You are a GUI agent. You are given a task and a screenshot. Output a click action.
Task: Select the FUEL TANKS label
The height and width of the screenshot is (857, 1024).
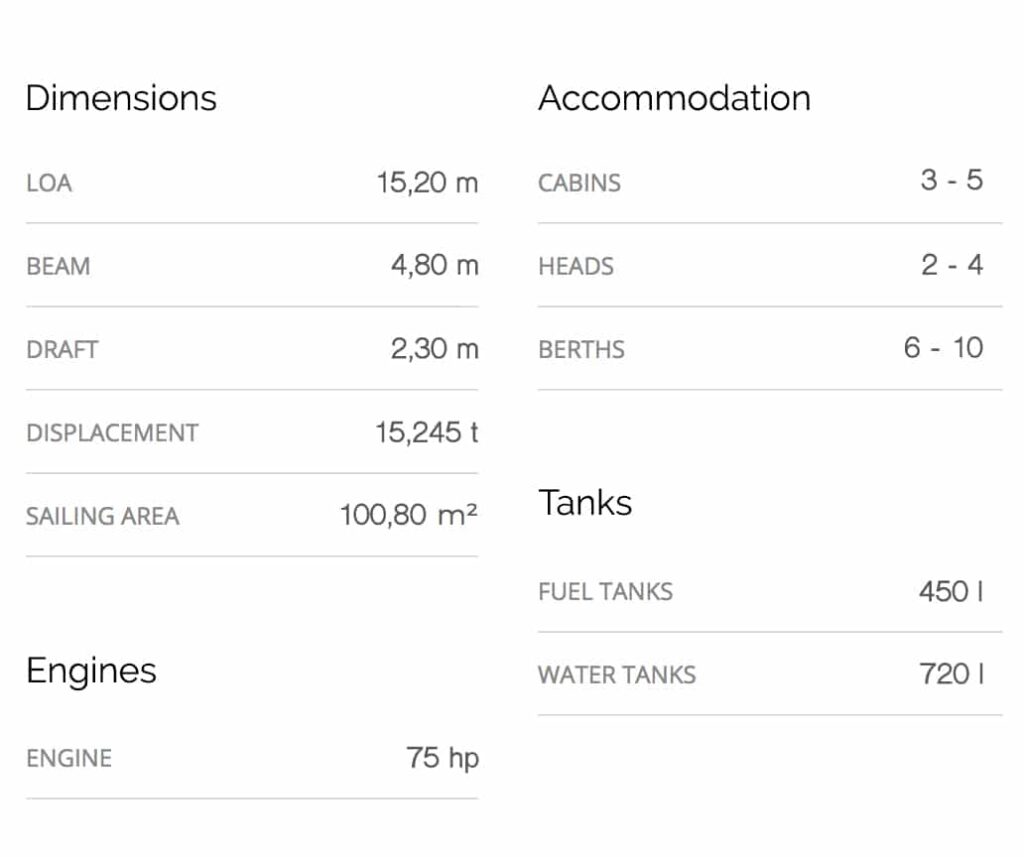click(605, 591)
